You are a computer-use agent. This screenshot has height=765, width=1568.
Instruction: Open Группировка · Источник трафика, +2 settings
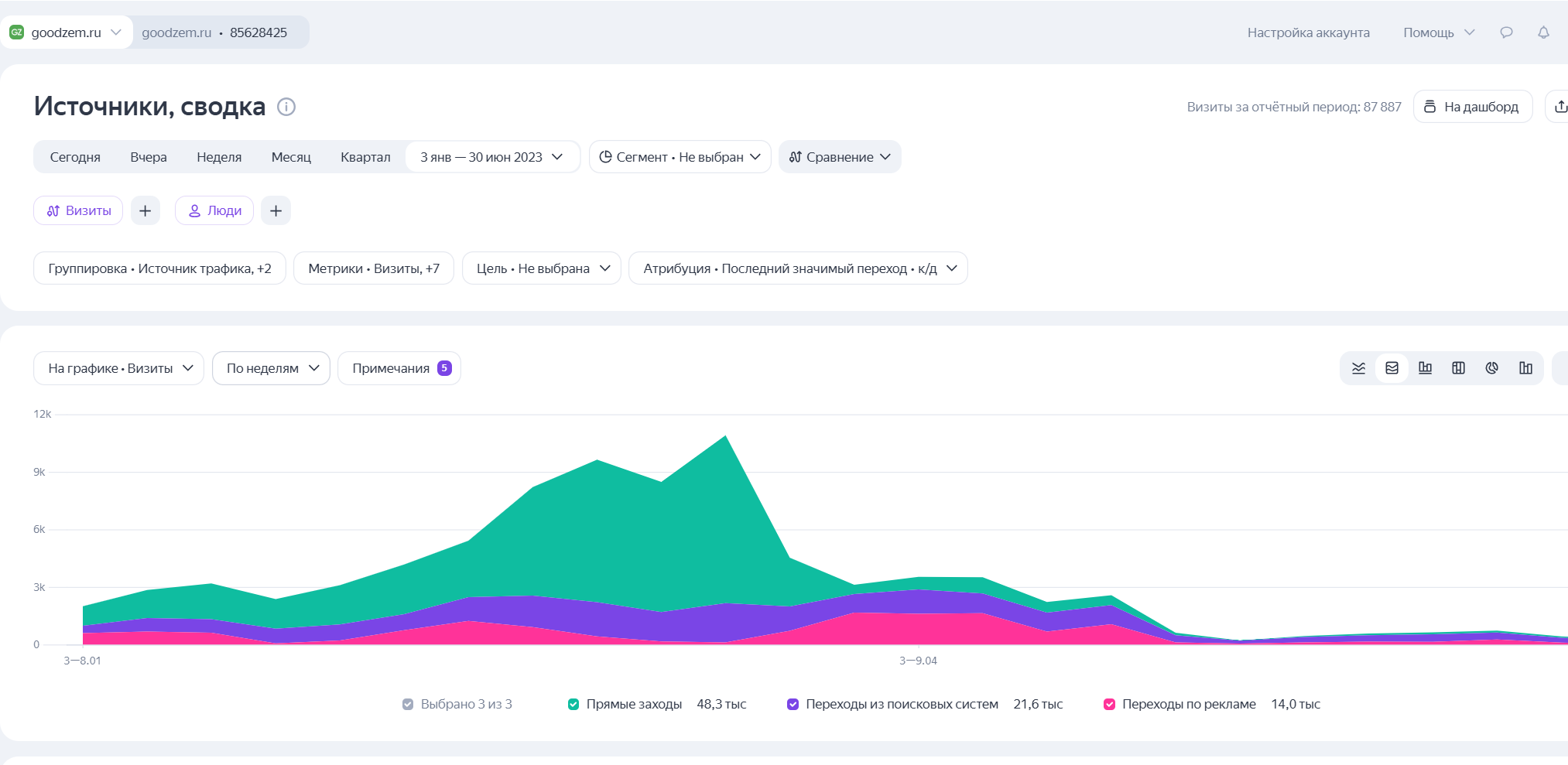coord(159,268)
